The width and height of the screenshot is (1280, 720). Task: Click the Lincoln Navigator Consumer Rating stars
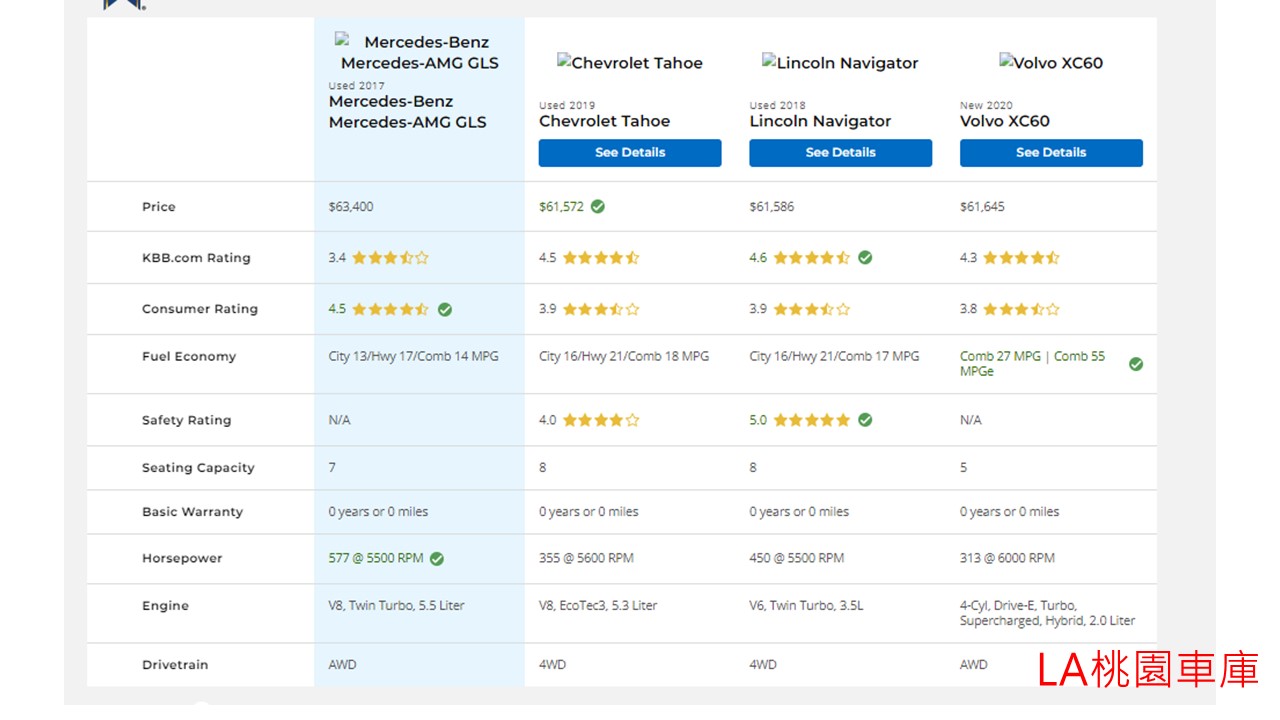click(812, 309)
